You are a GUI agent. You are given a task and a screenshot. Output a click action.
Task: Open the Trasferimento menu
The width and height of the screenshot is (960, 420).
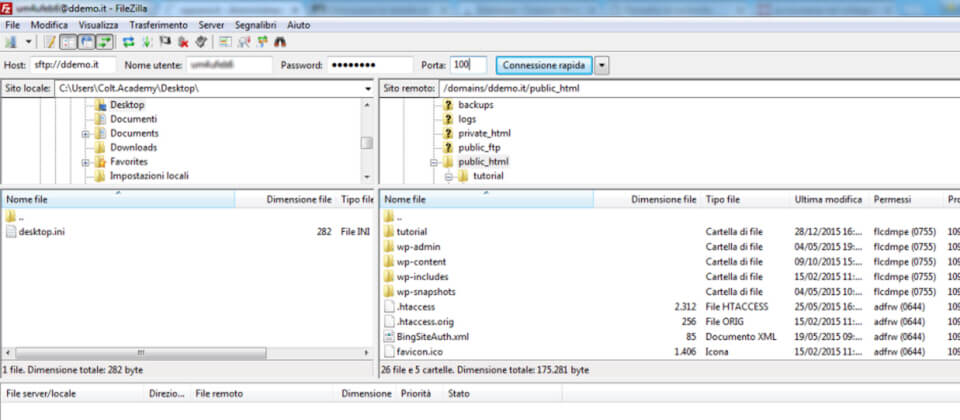point(159,25)
